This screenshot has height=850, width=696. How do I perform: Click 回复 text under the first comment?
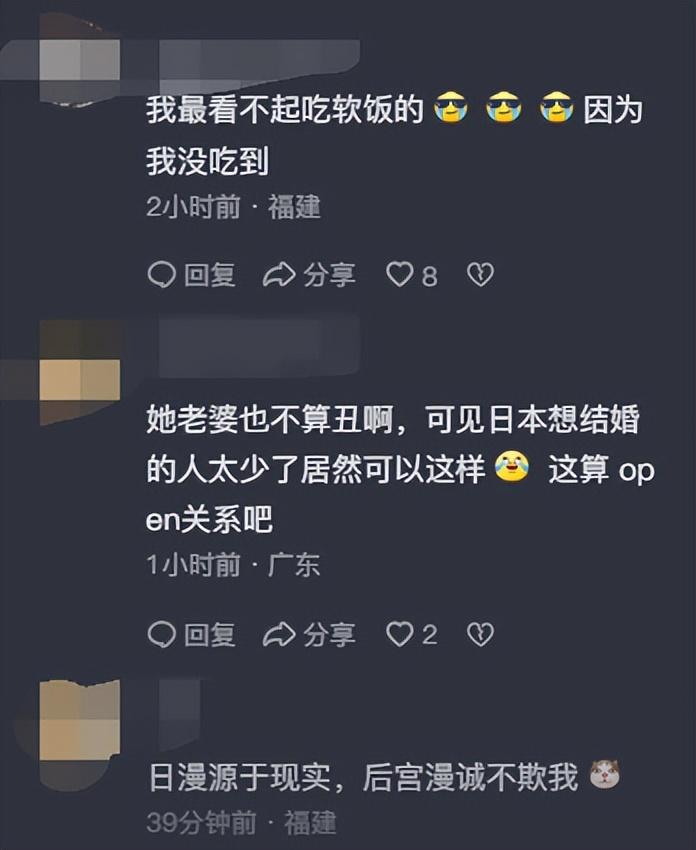click(x=210, y=275)
